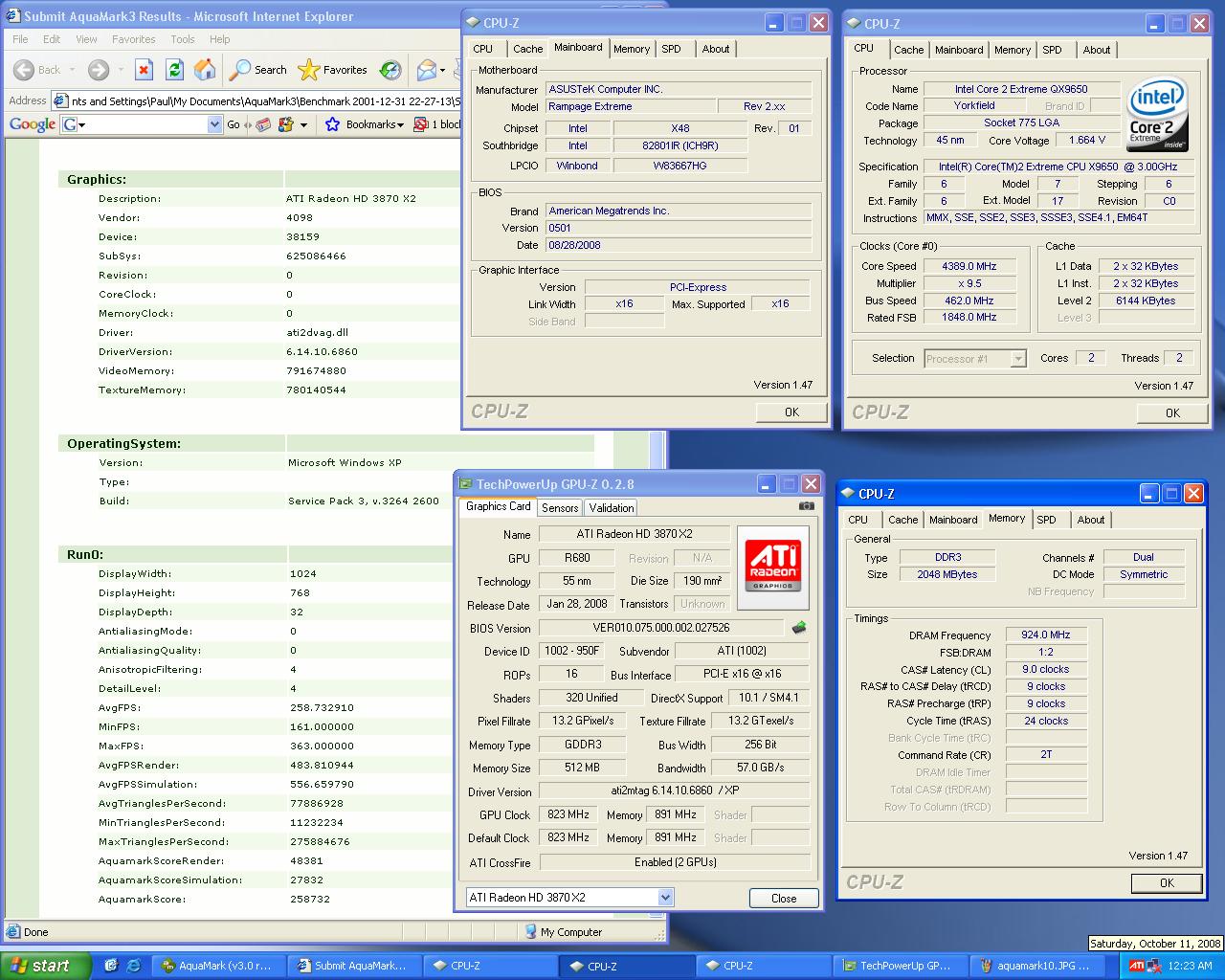Open the Favorites star panel
The height and width of the screenshot is (980, 1225).
(332, 70)
